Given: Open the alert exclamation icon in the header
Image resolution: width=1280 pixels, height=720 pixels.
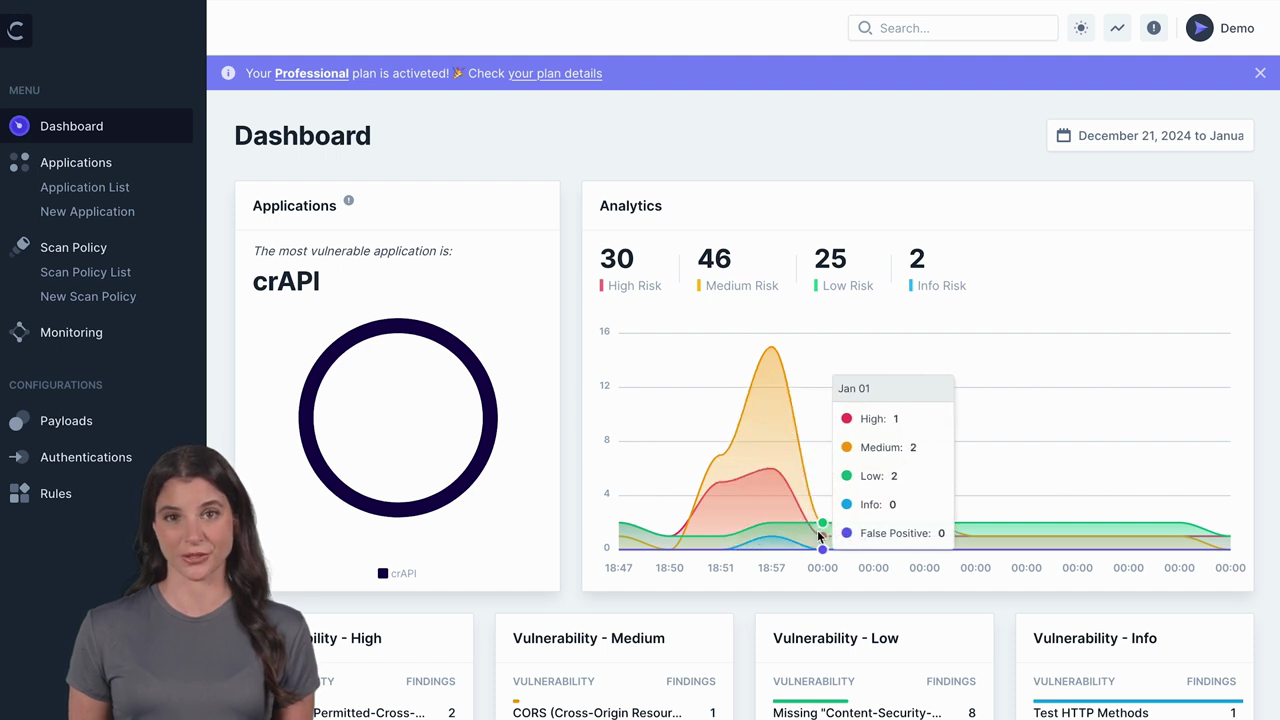Looking at the screenshot, I should click(1153, 28).
